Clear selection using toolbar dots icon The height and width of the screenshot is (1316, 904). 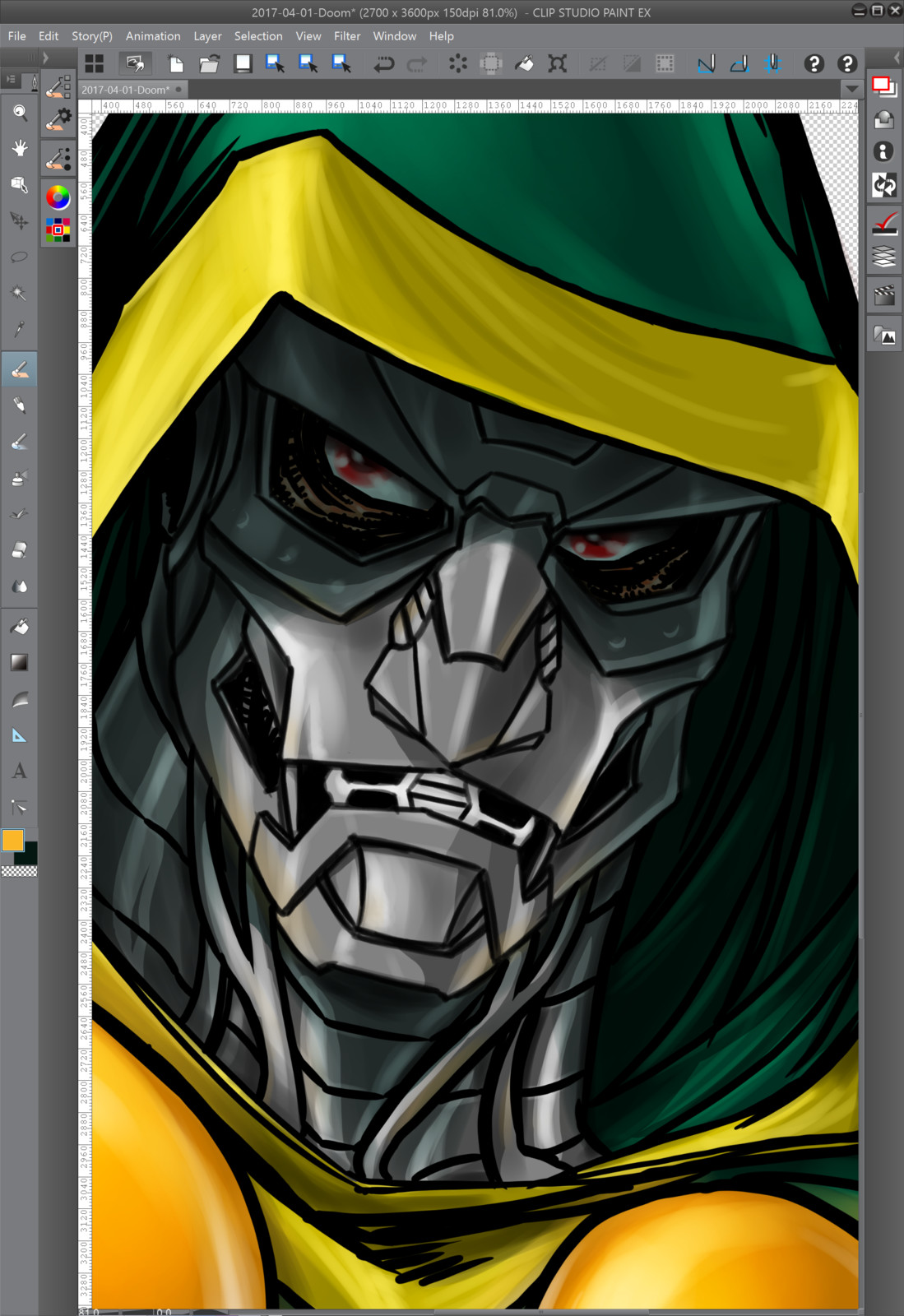coord(458,63)
